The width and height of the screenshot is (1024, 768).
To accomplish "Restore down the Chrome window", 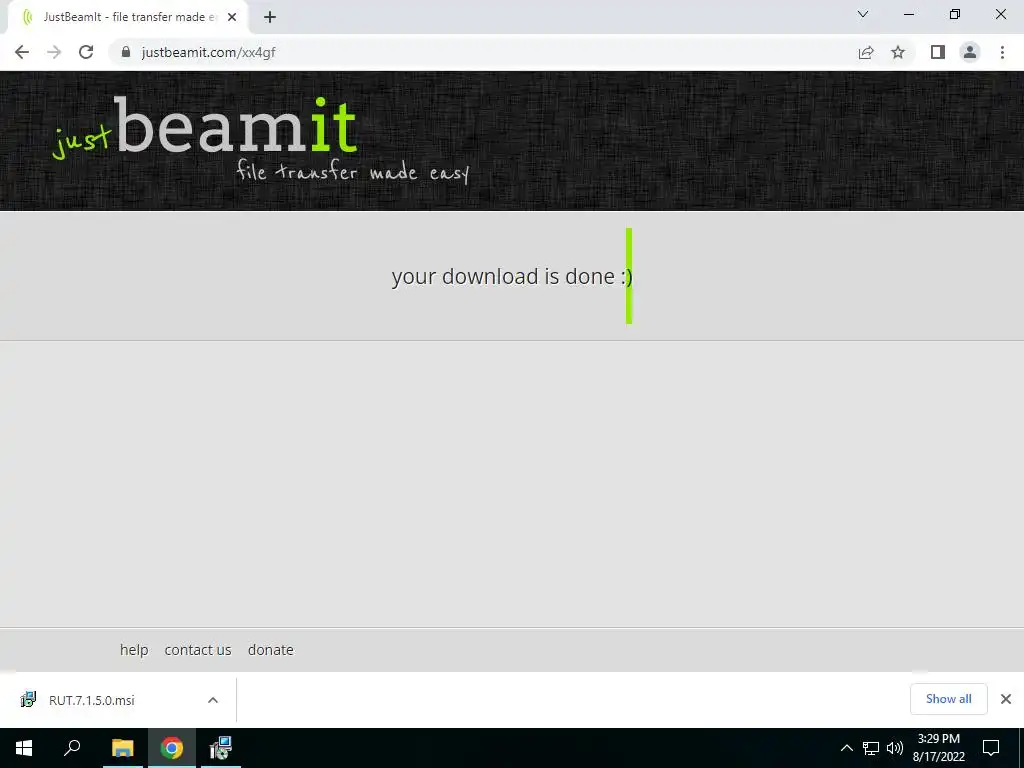I will coord(955,14).
